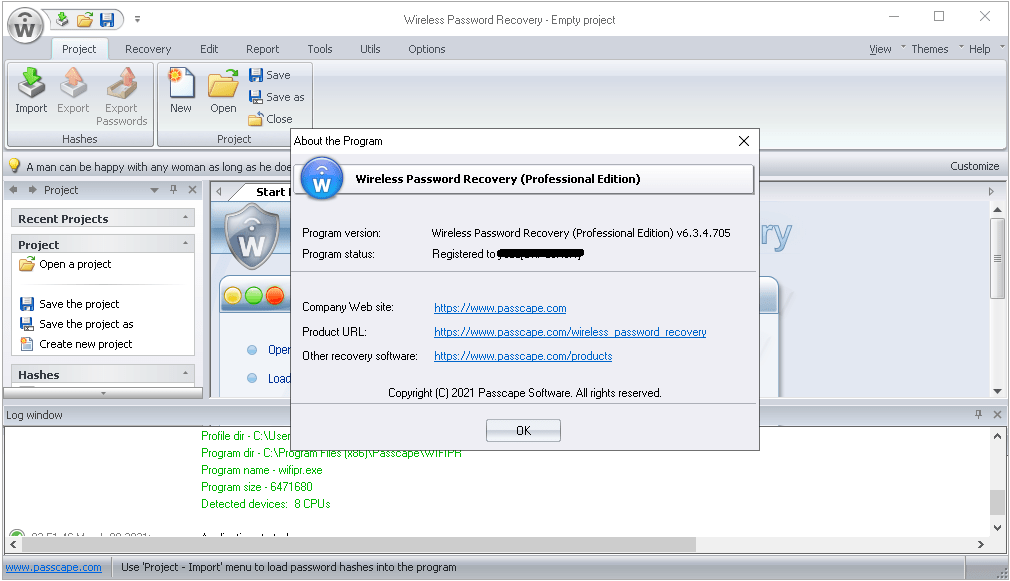Click the yellow circle in the start page
This screenshot has height=581, width=1010.
coord(233,296)
